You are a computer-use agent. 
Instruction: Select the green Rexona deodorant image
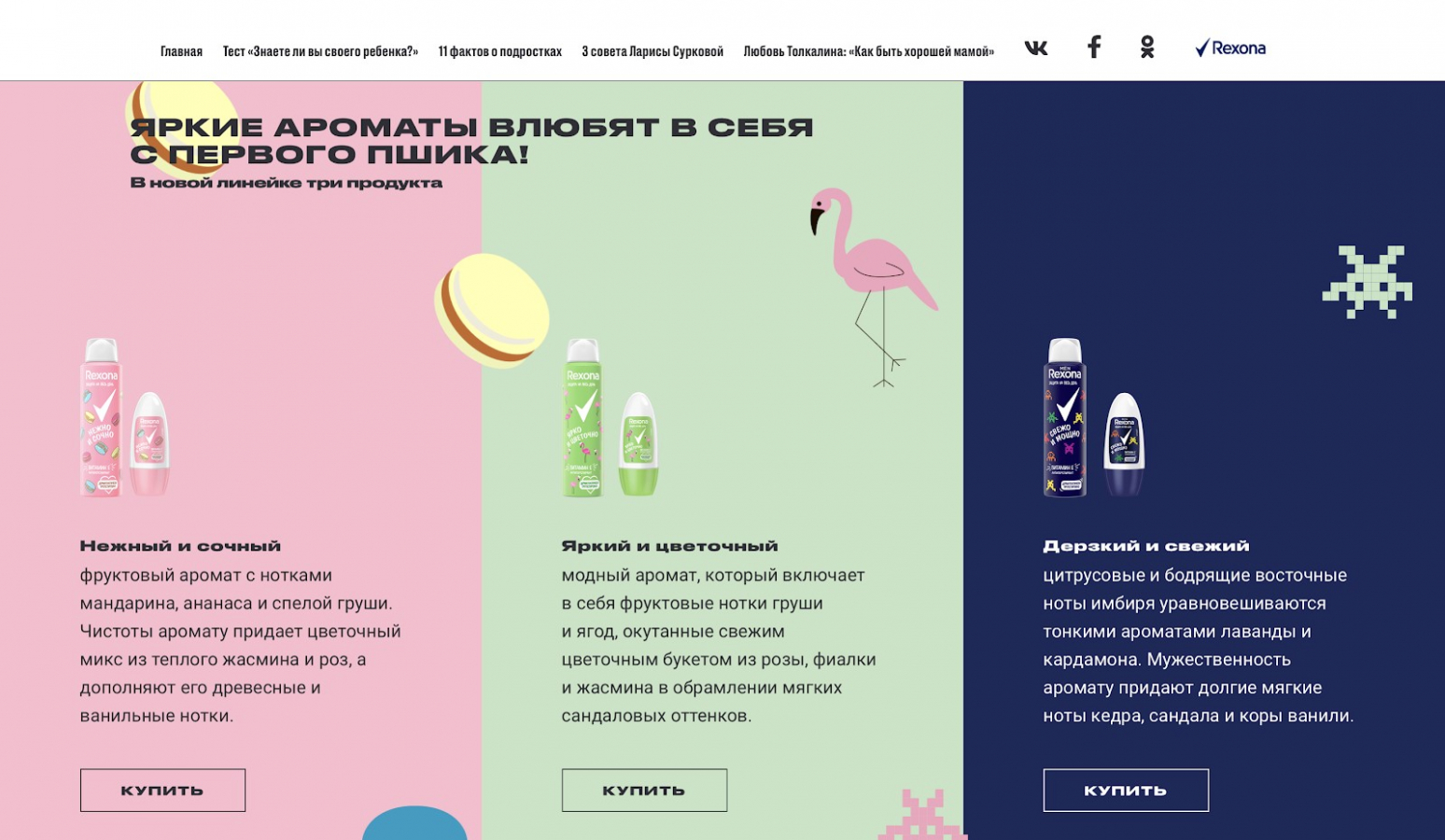click(x=611, y=417)
